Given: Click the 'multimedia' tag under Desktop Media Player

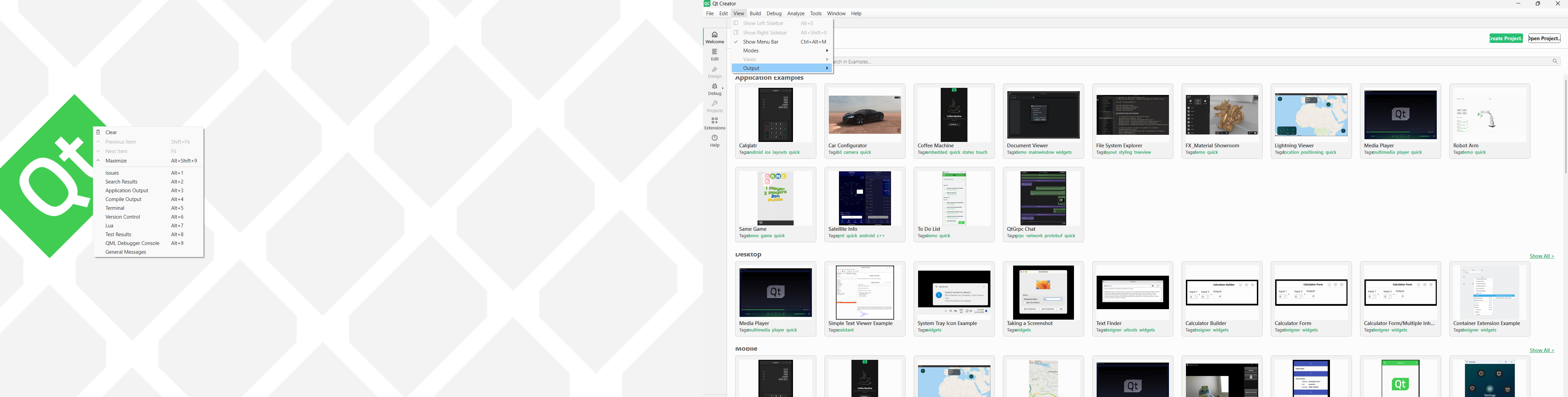Looking at the screenshot, I should [x=759, y=331].
